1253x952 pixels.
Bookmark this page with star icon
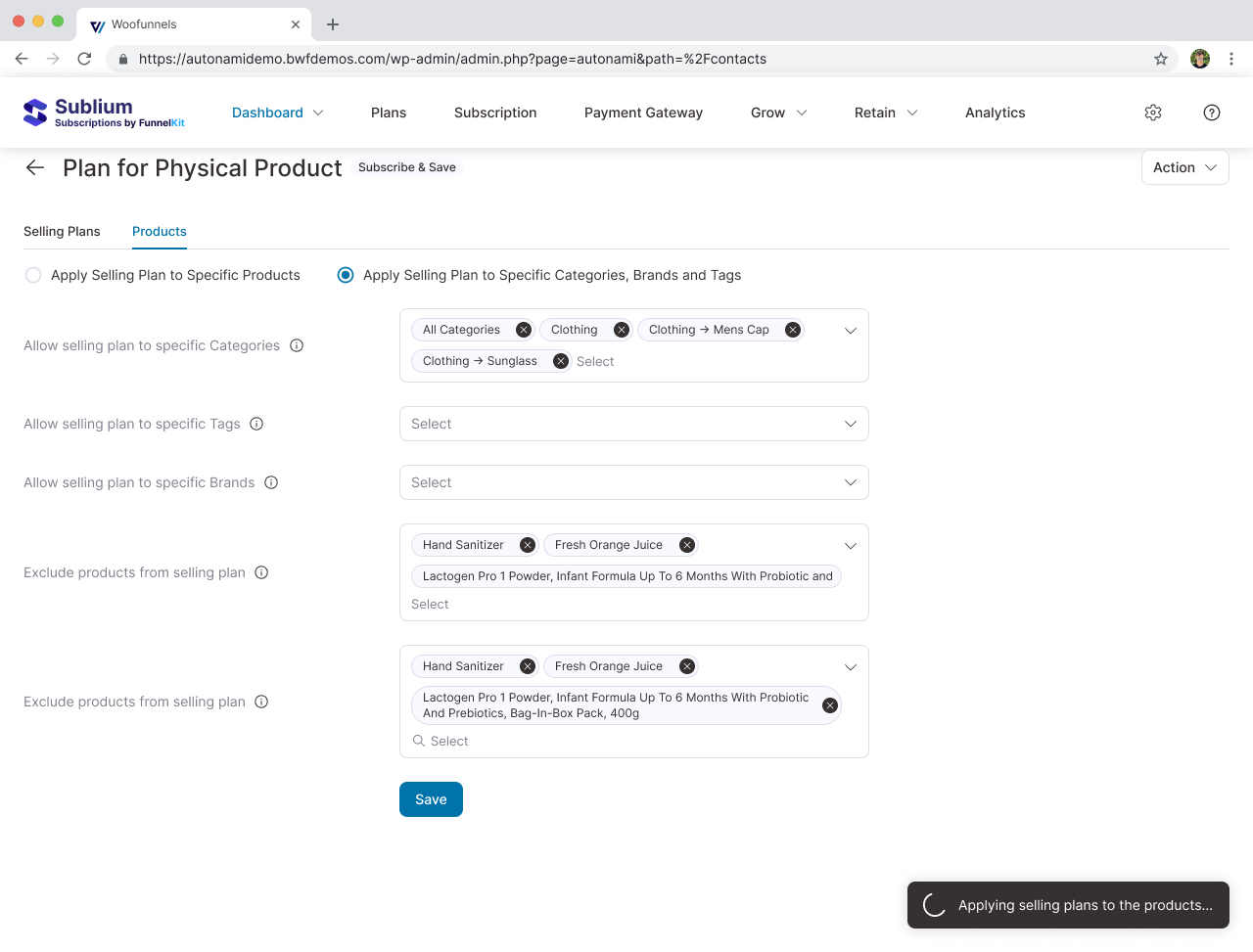[1161, 59]
